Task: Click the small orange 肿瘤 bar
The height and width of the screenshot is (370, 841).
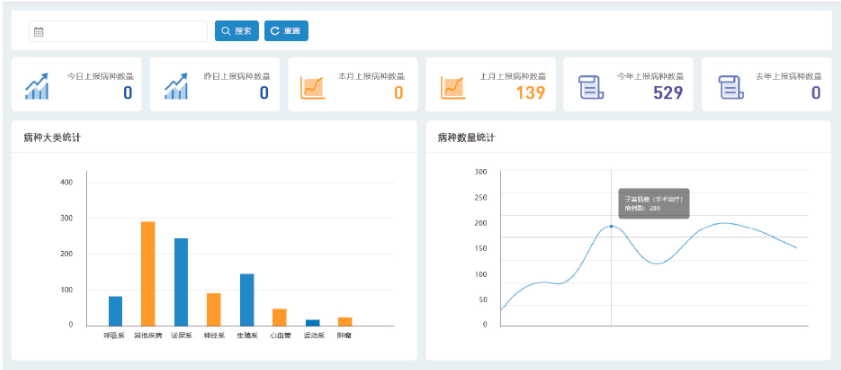Action: pos(345,322)
